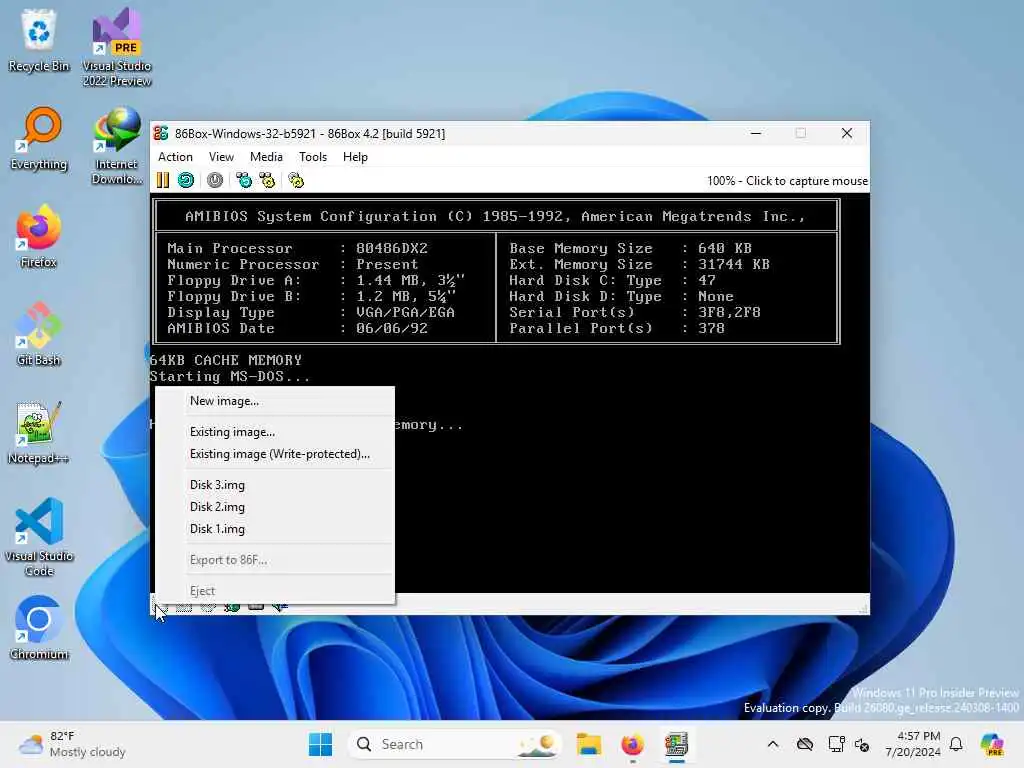1024x768 pixels.
Task: Click the cloud sync tray icon
Action: [x=805, y=744]
